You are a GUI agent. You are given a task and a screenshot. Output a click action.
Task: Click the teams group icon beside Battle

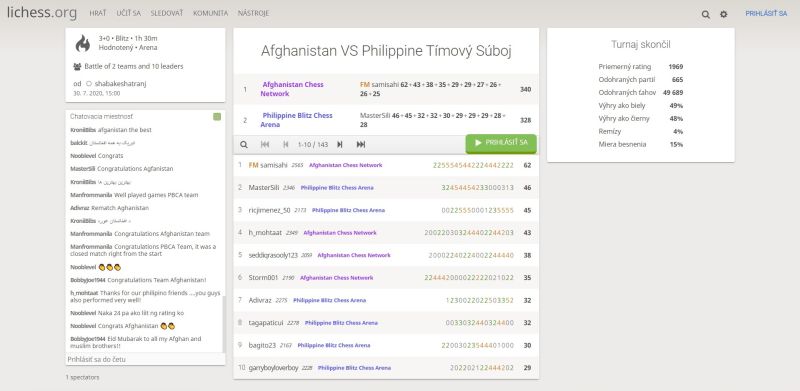[x=77, y=66]
